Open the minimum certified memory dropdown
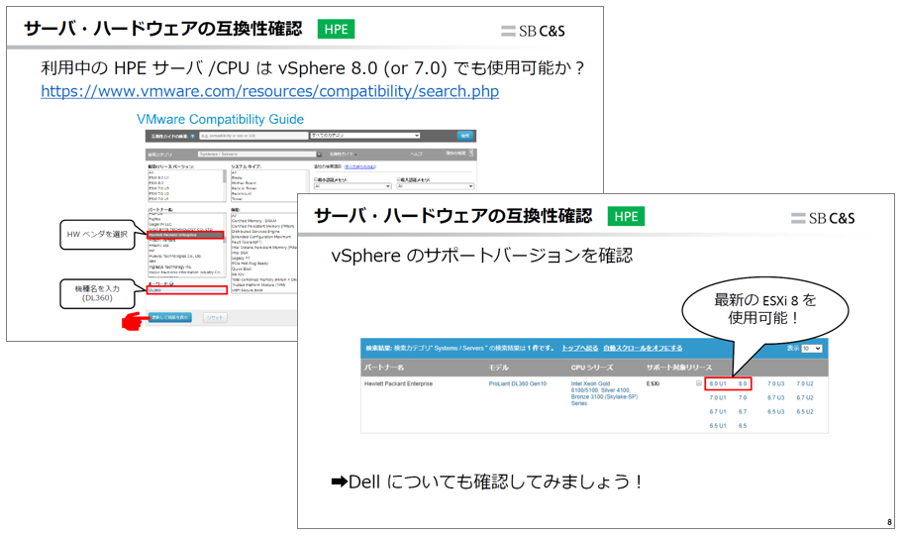The height and width of the screenshot is (536, 906). (x=352, y=186)
